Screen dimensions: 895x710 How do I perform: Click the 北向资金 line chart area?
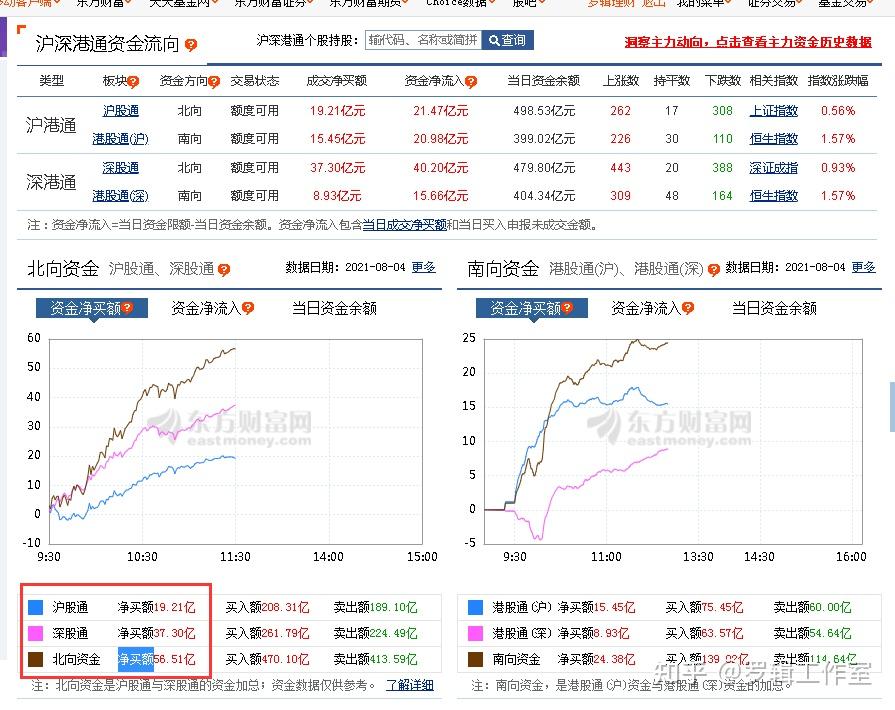236,441
